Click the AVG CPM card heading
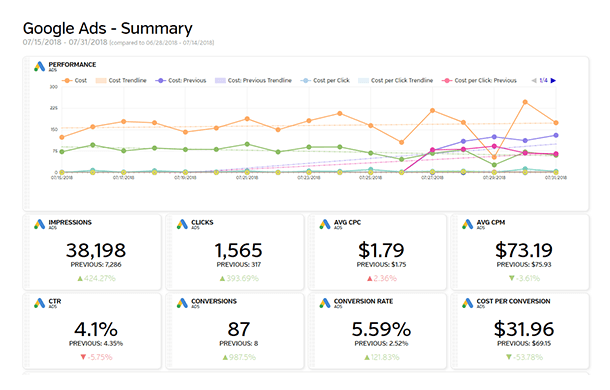The height and width of the screenshot is (390, 610). coord(491,222)
